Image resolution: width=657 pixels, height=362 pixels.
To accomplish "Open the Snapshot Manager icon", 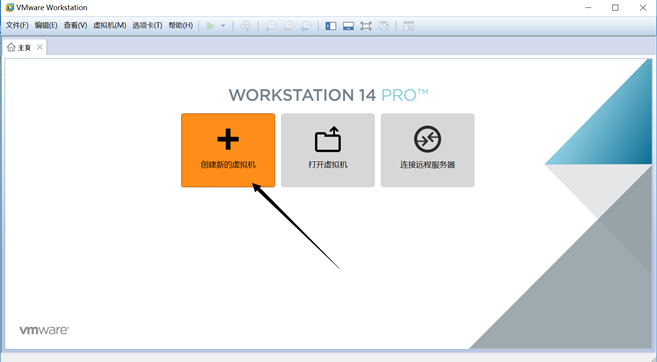I will (x=307, y=26).
